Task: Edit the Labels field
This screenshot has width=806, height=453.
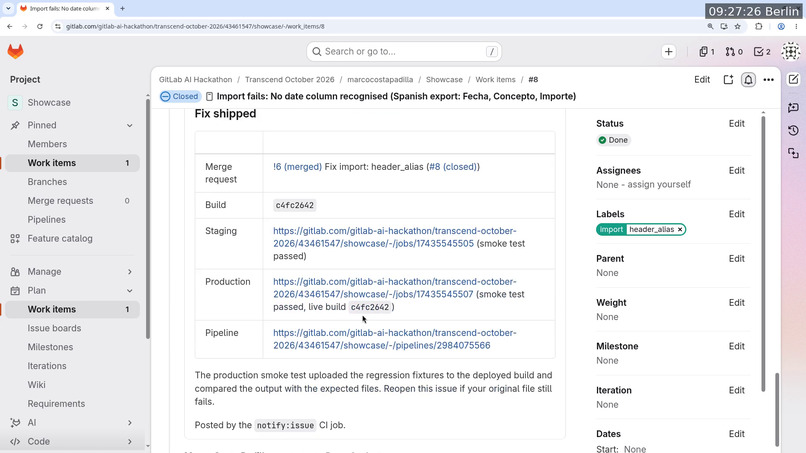Action: [737, 214]
